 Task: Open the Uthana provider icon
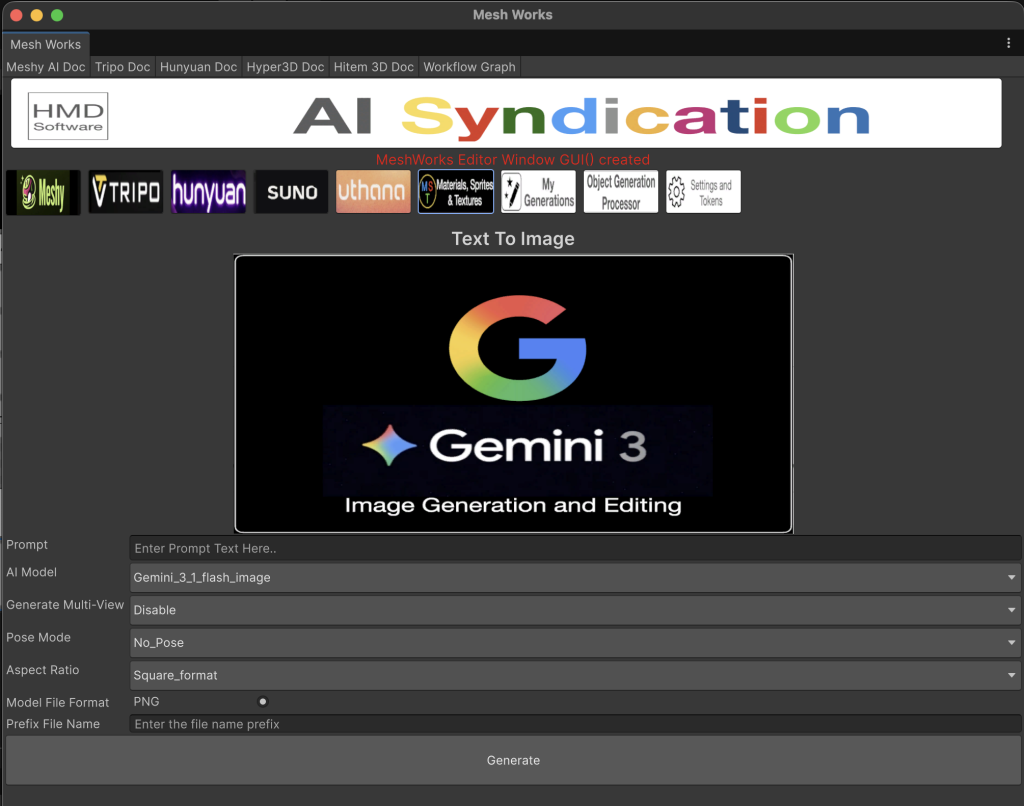point(373,192)
